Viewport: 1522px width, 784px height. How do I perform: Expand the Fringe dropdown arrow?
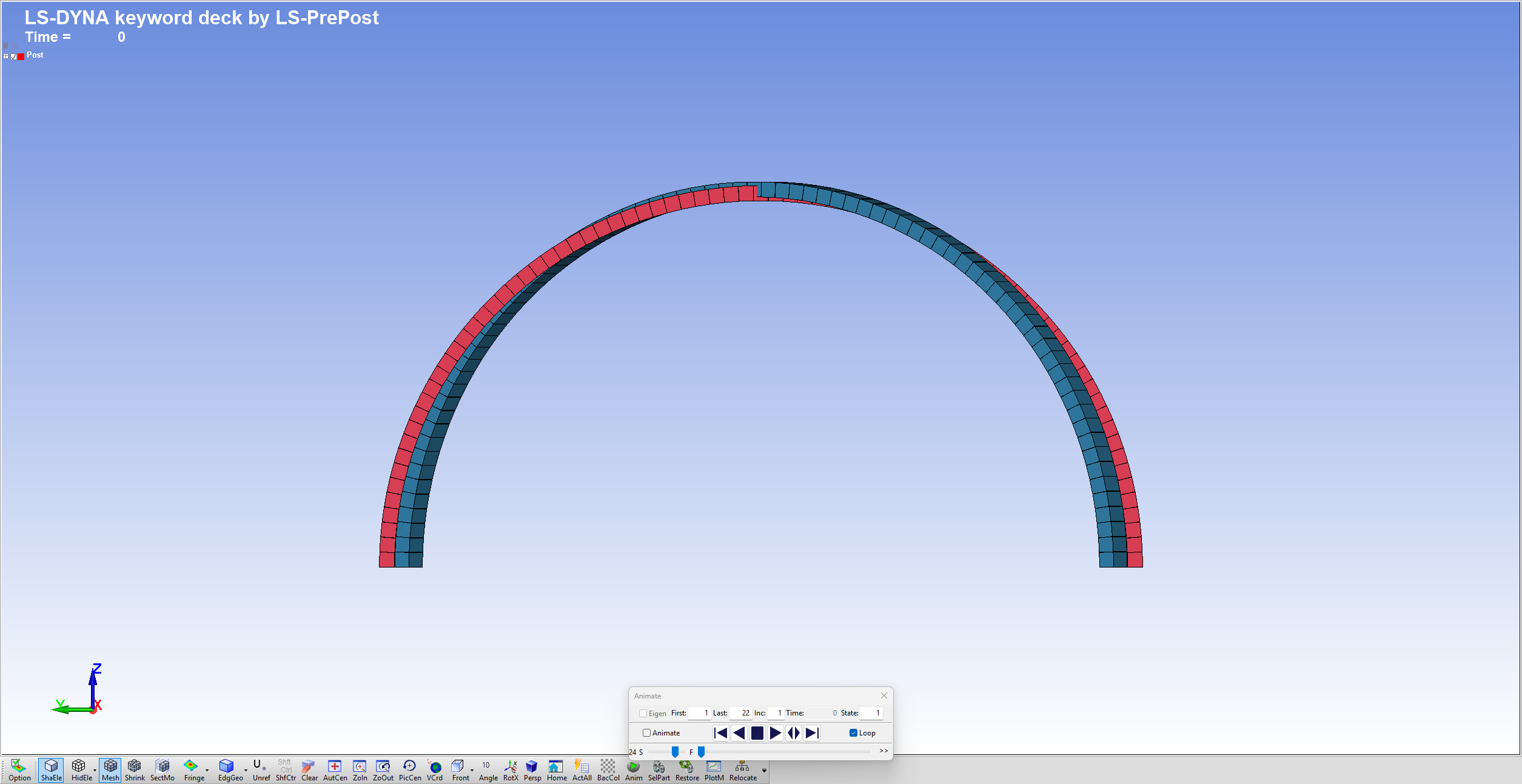coord(207,771)
